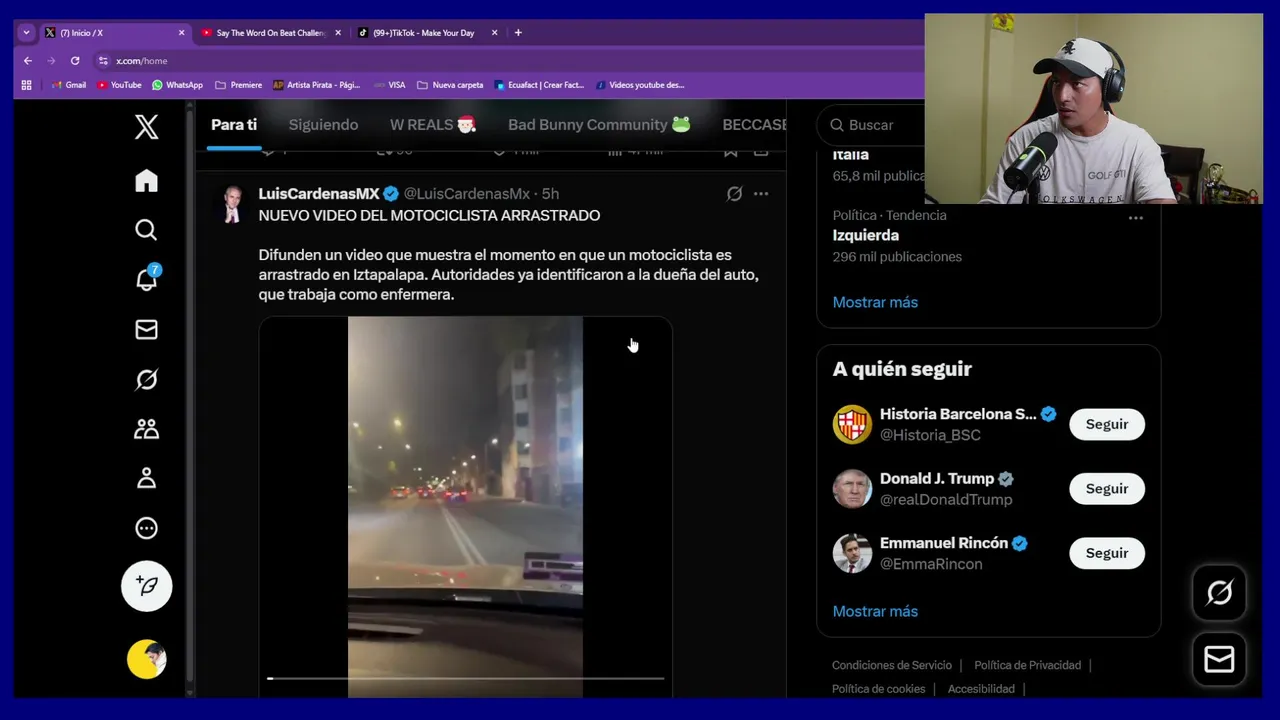
Task: Open Videos youtube des... bookmark
Action: 640,85
